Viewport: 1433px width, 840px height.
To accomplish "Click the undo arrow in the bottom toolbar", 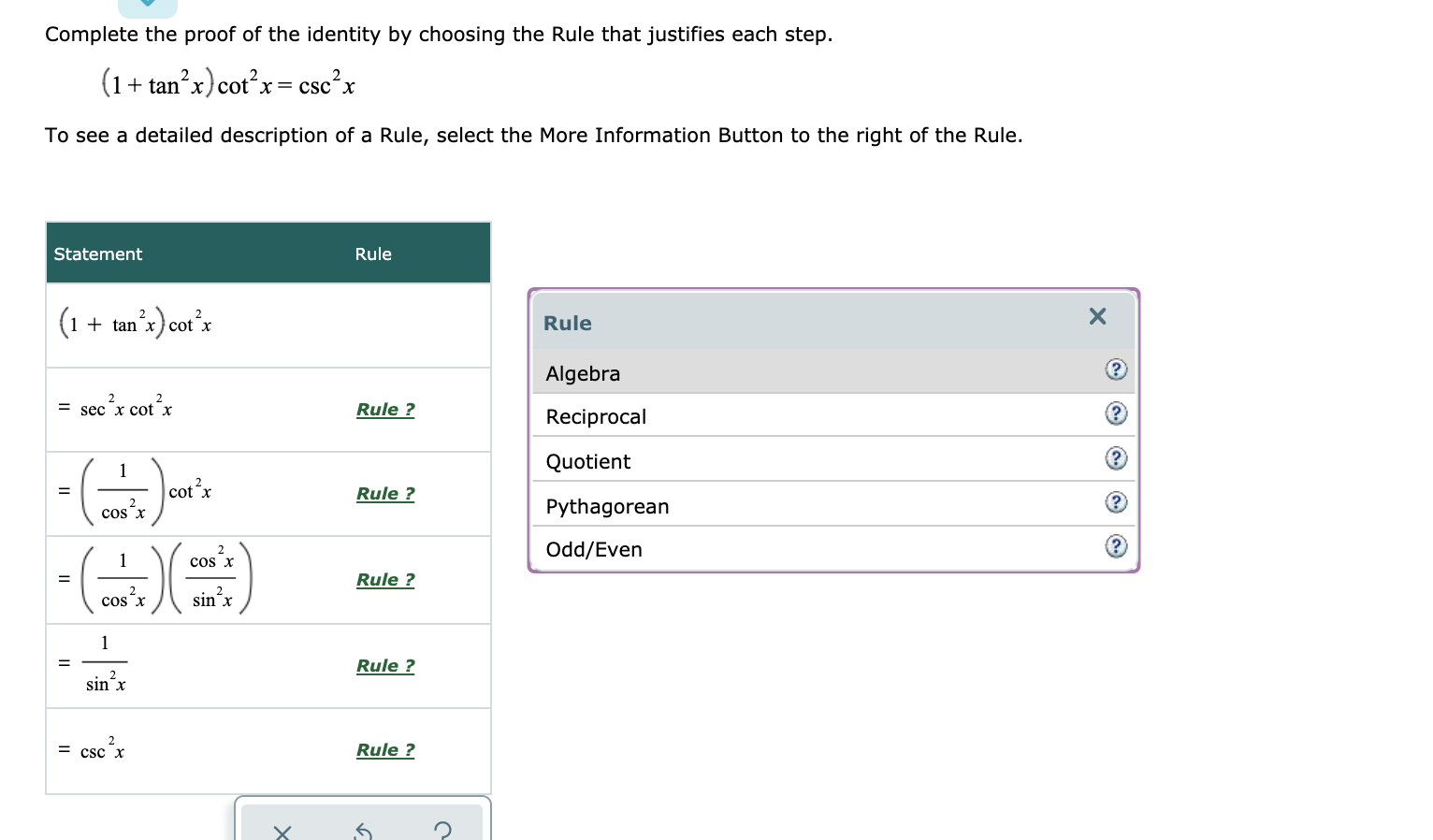I will [363, 832].
